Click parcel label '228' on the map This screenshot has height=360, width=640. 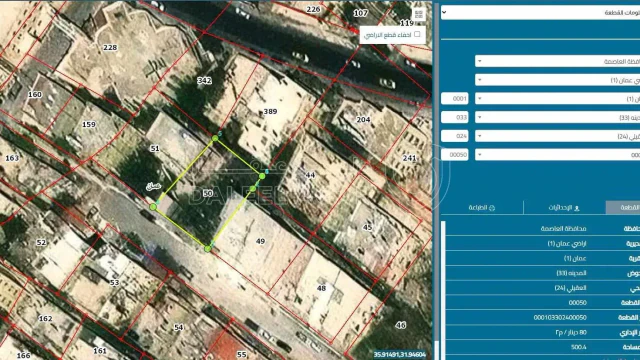pos(110,47)
